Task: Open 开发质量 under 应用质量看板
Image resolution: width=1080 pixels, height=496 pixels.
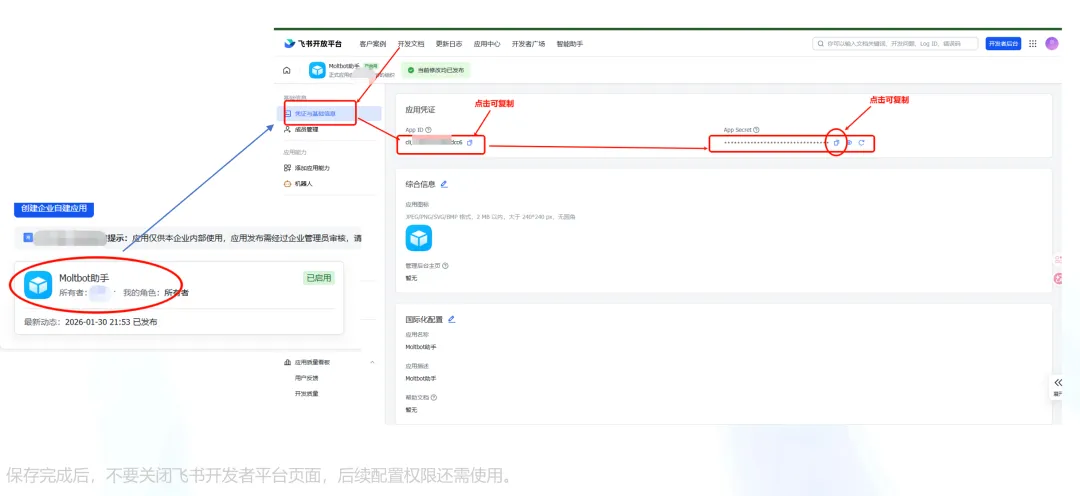Action: (307, 393)
